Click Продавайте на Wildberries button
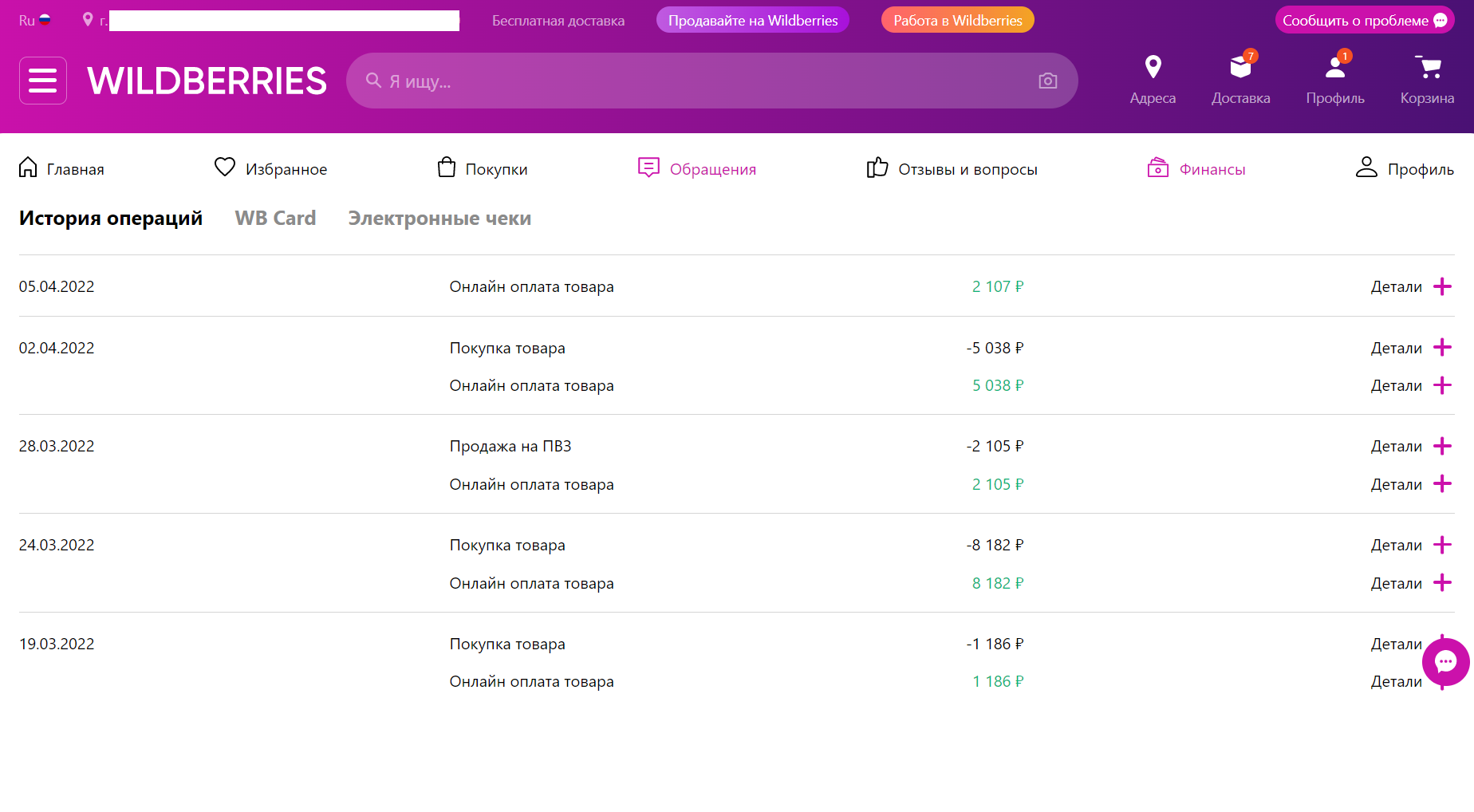This screenshot has height=812, width=1474. pos(753,20)
